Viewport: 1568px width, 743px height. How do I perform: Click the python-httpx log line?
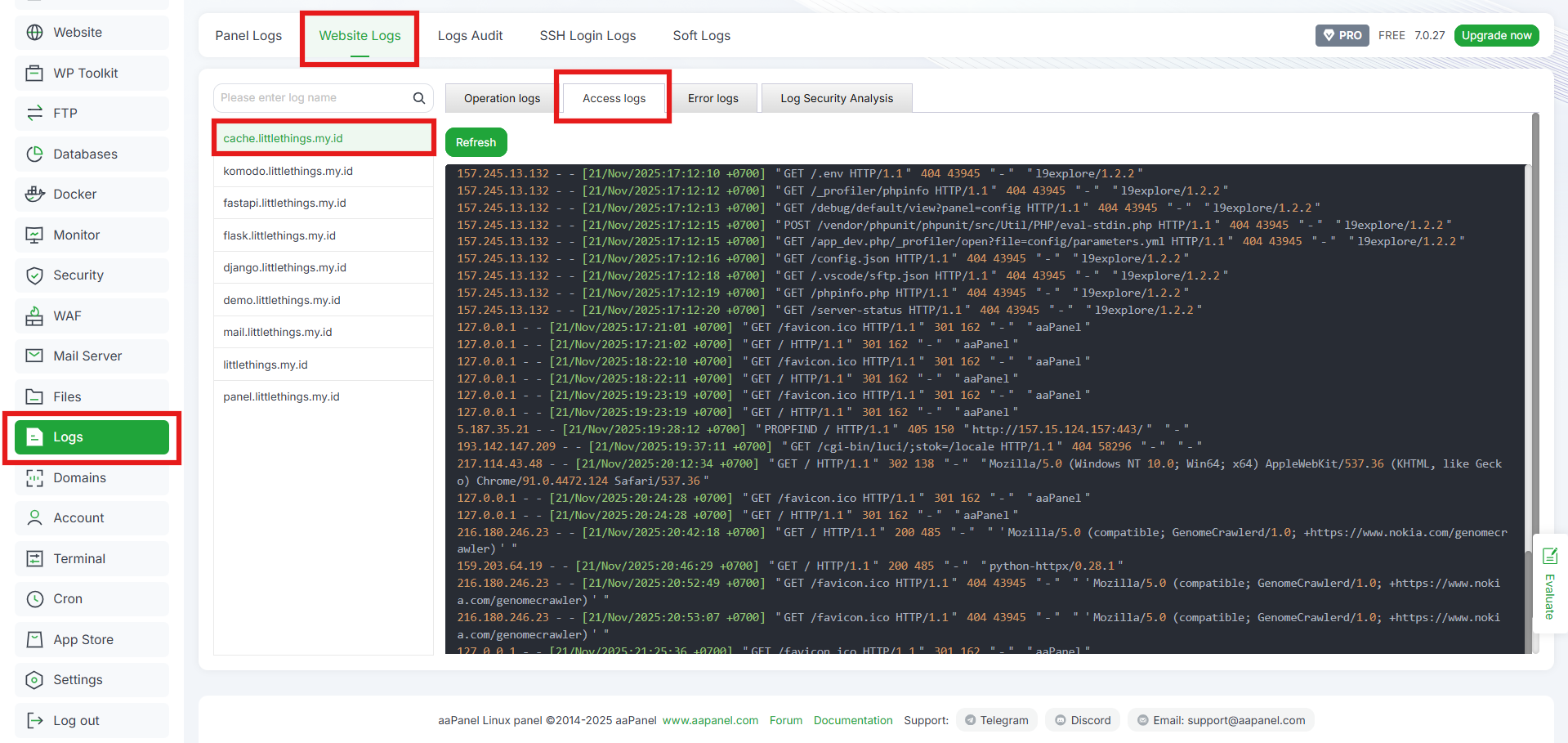click(x=790, y=566)
